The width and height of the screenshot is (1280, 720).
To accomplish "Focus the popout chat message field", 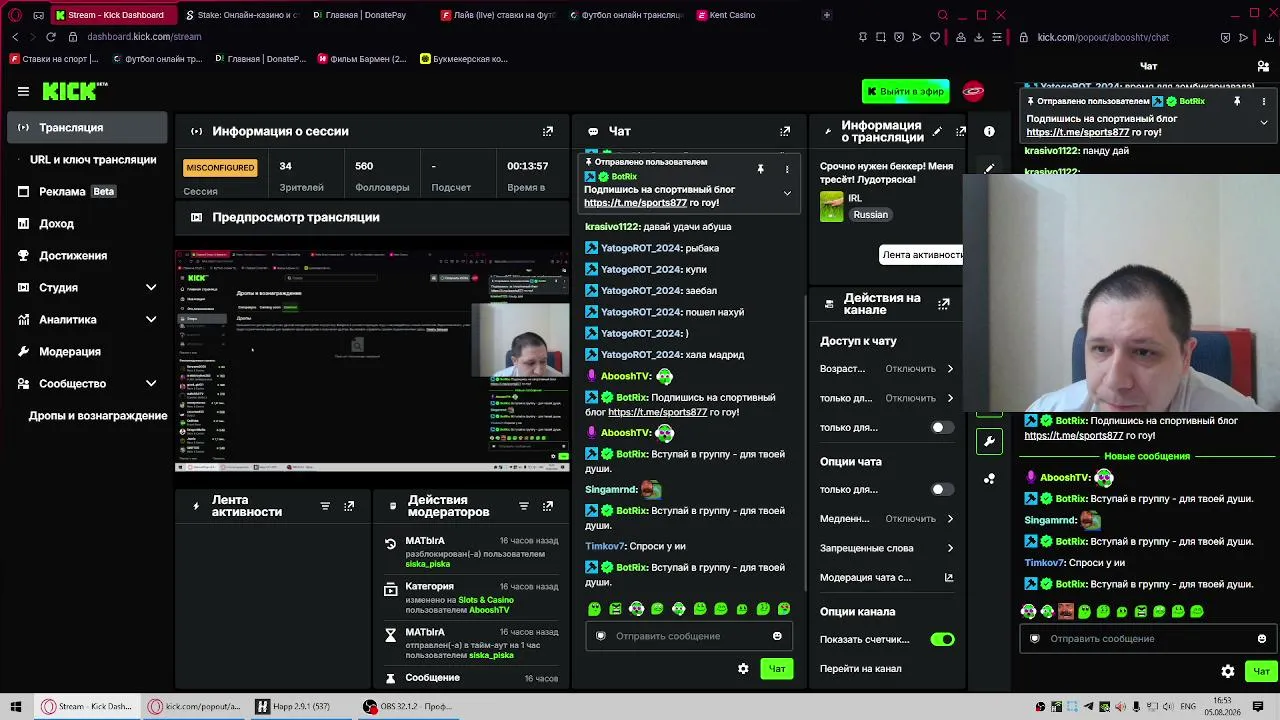I will tap(1148, 638).
